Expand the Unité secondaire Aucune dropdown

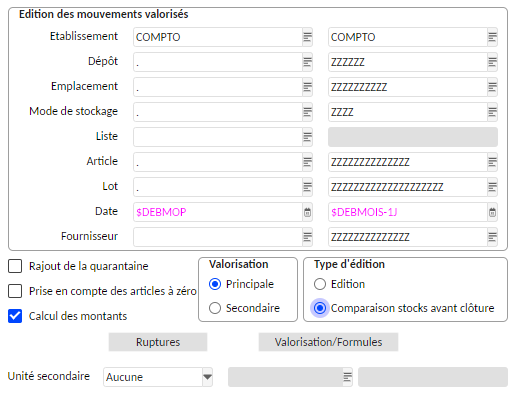207,377
